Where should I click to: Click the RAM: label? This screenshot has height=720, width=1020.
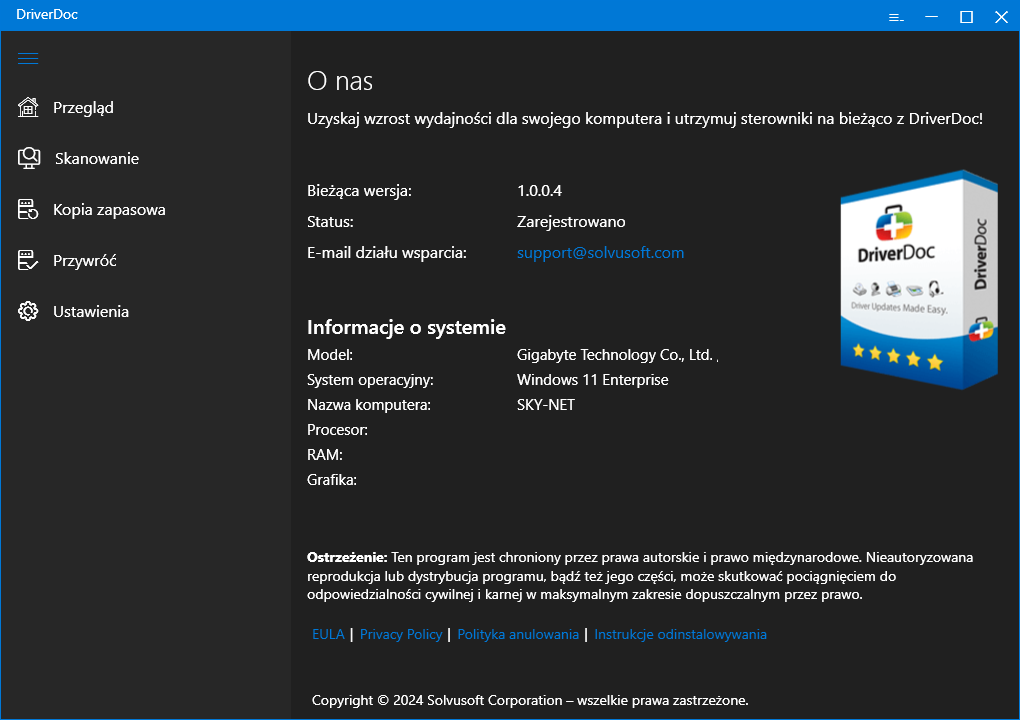(325, 455)
